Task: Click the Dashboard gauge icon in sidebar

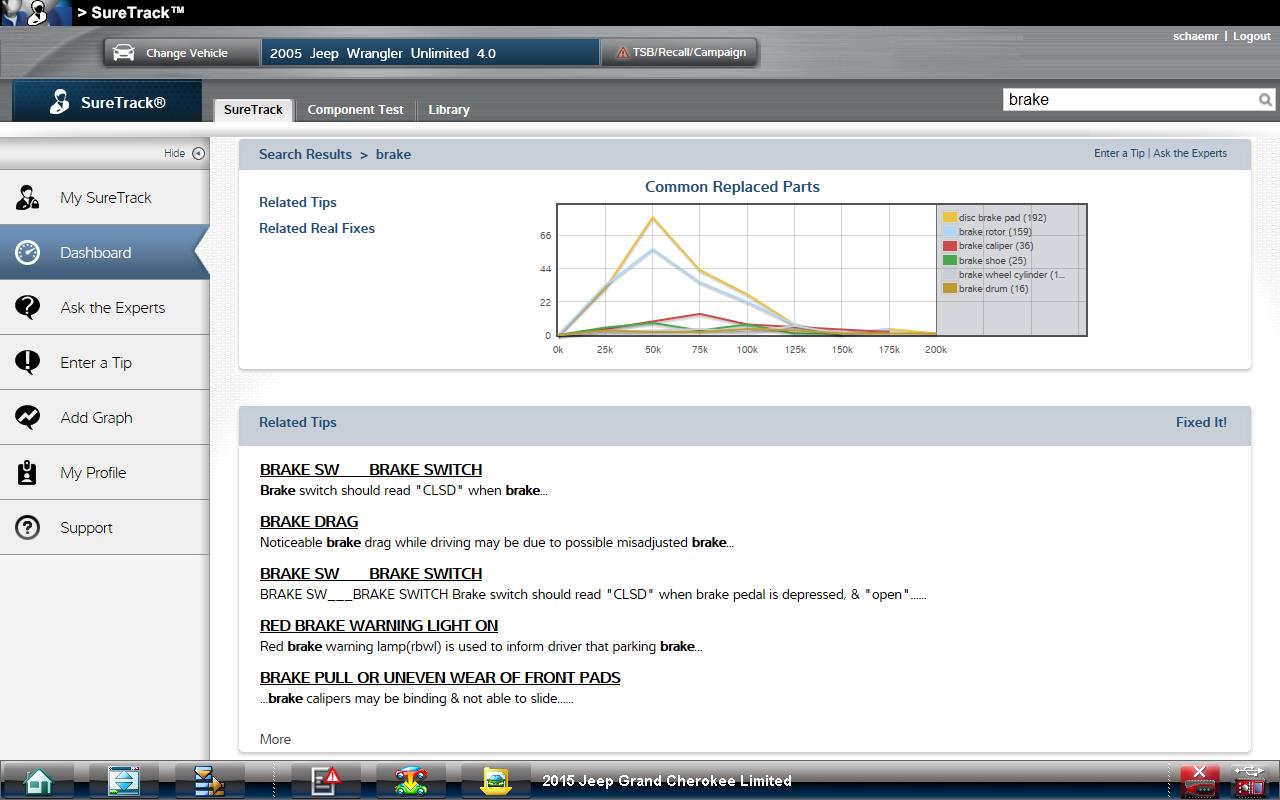Action: [28, 253]
